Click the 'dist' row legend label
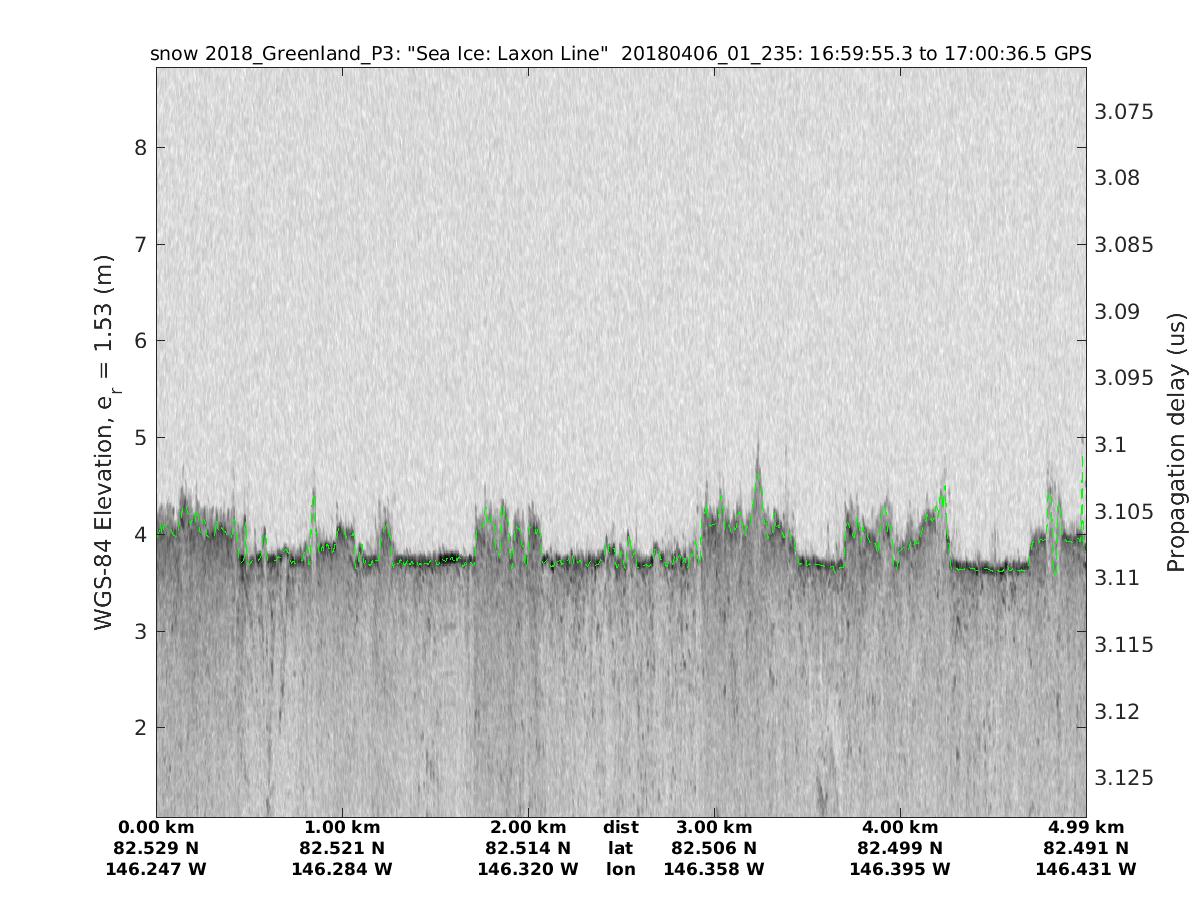This screenshot has height=900, width=1200. pyautogui.click(x=620, y=828)
